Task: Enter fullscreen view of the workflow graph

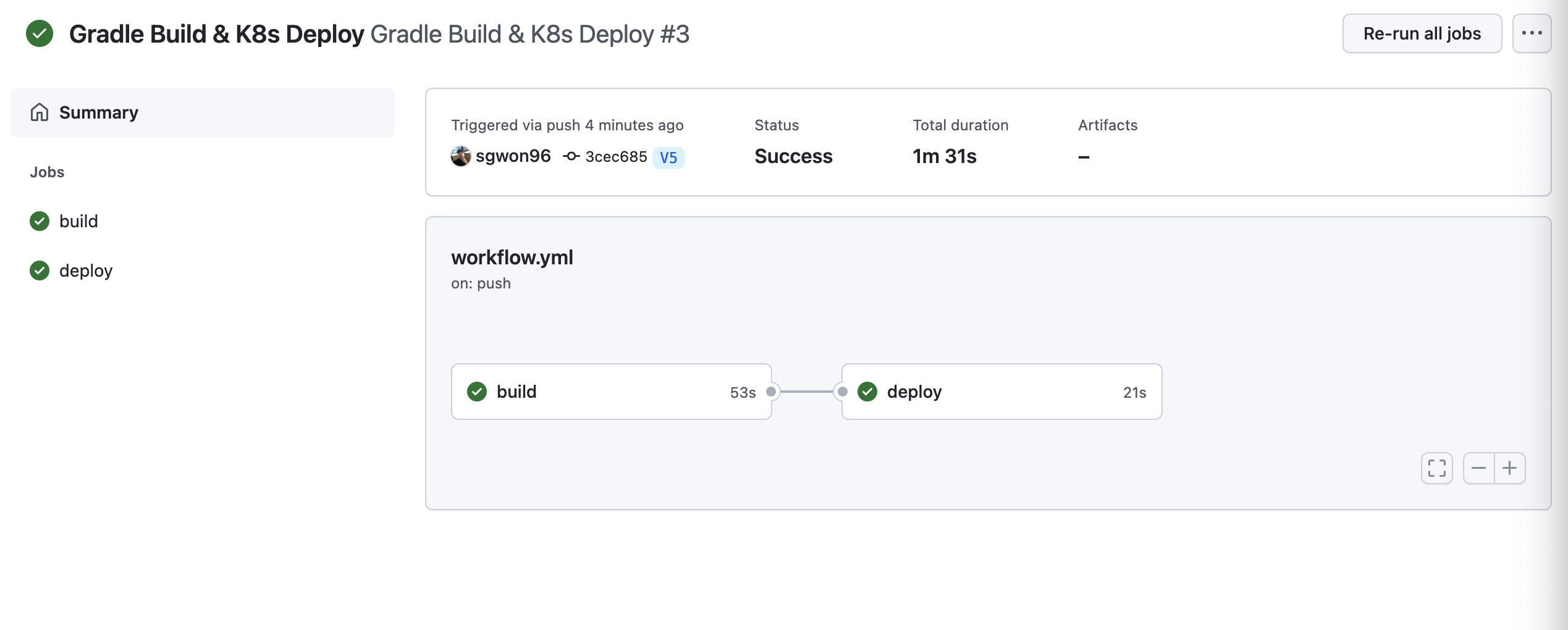Action: point(1436,468)
